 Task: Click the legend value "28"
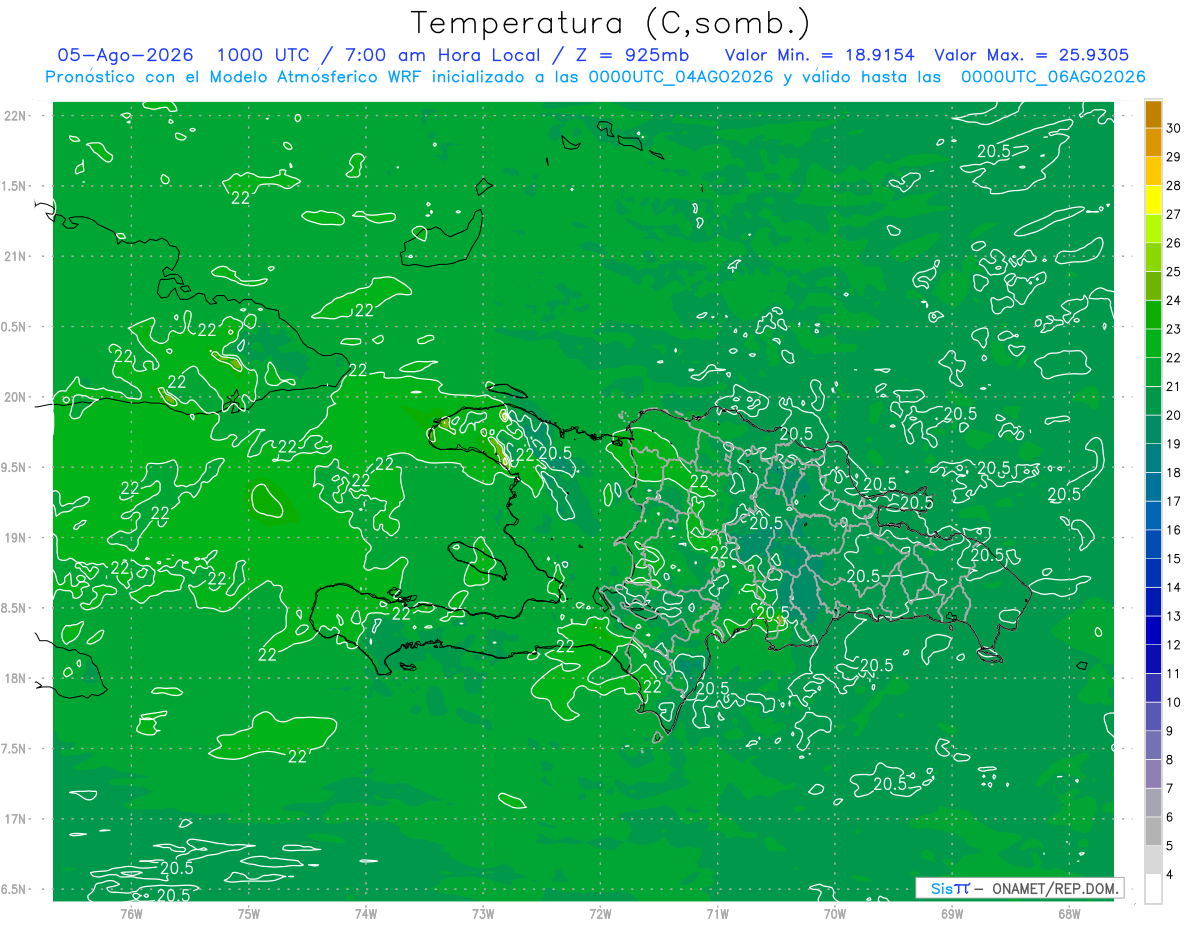(x=1173, y=186)
